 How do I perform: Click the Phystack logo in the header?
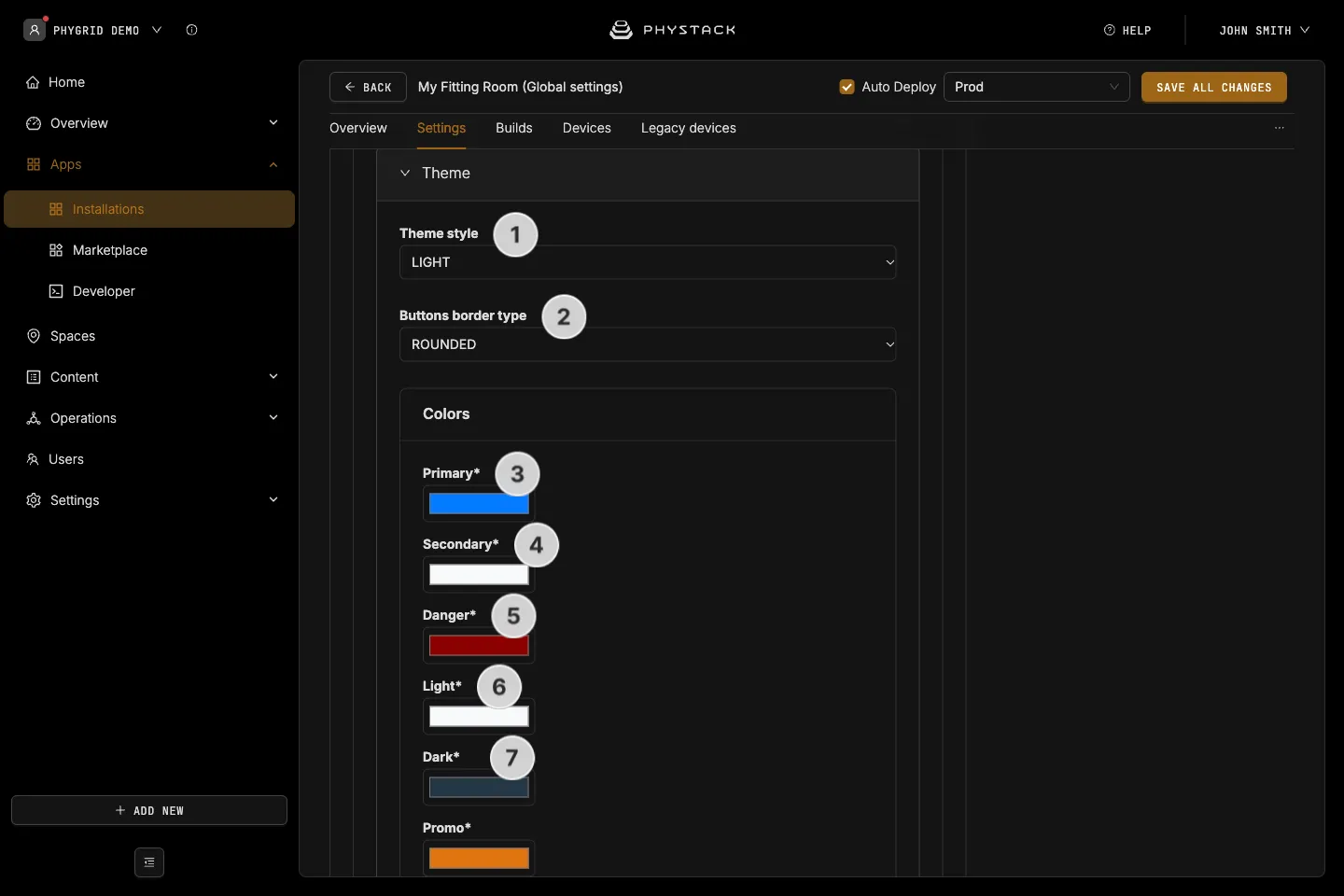[672, 30]
